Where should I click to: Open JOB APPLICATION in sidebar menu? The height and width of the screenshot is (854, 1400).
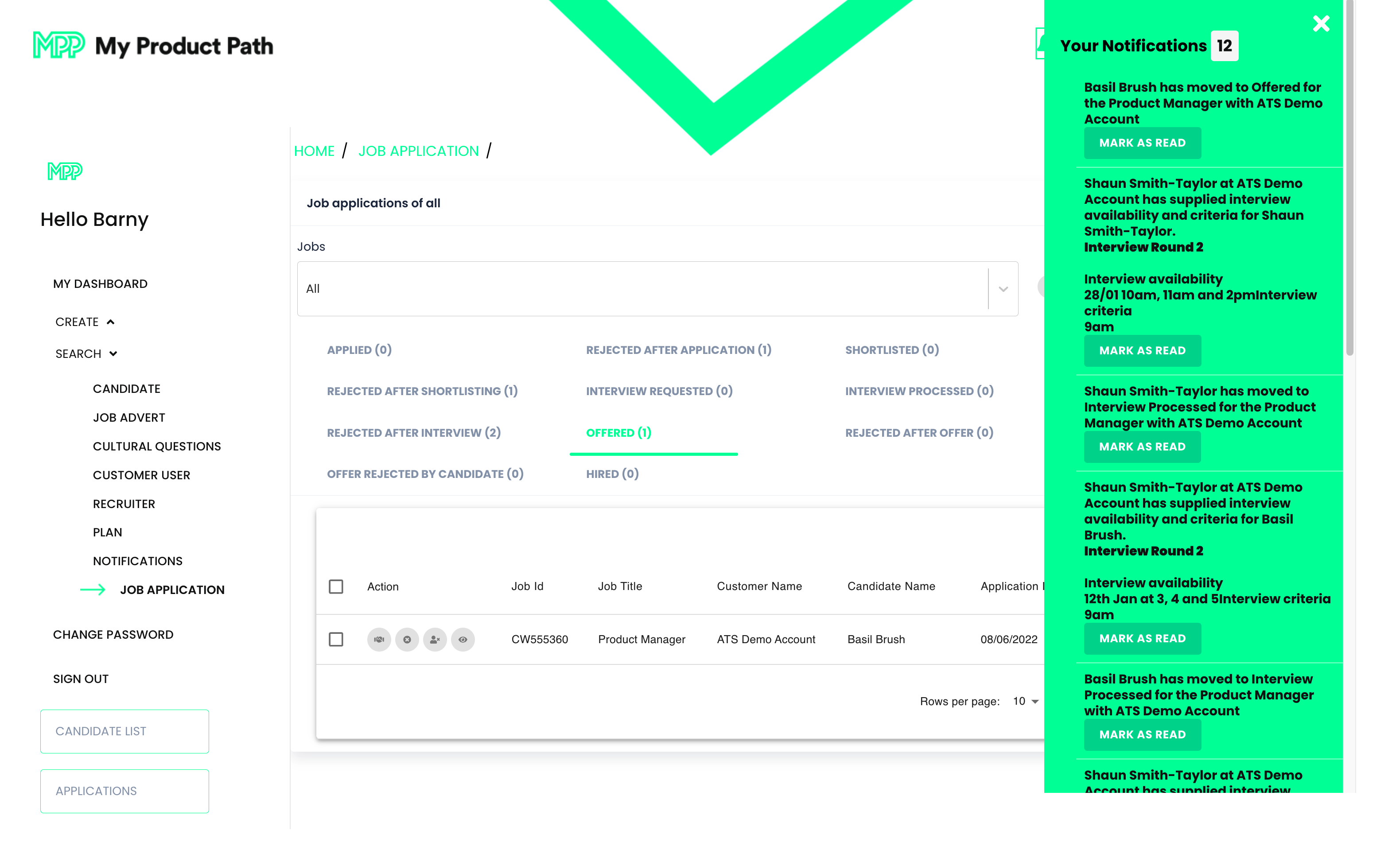point(172,590)
